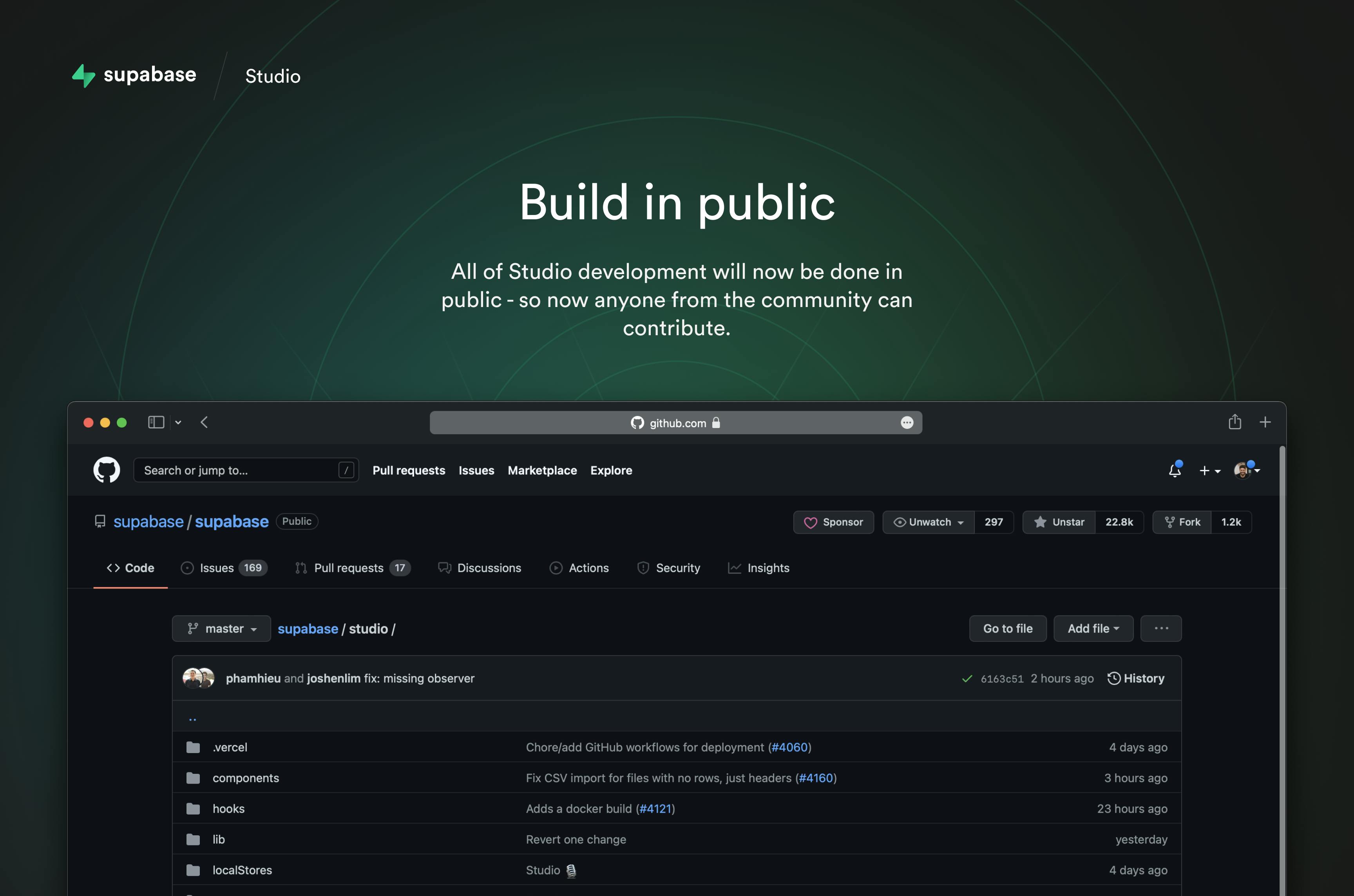
Task: Open the Discussions tab
Action: tap(479, 568)
